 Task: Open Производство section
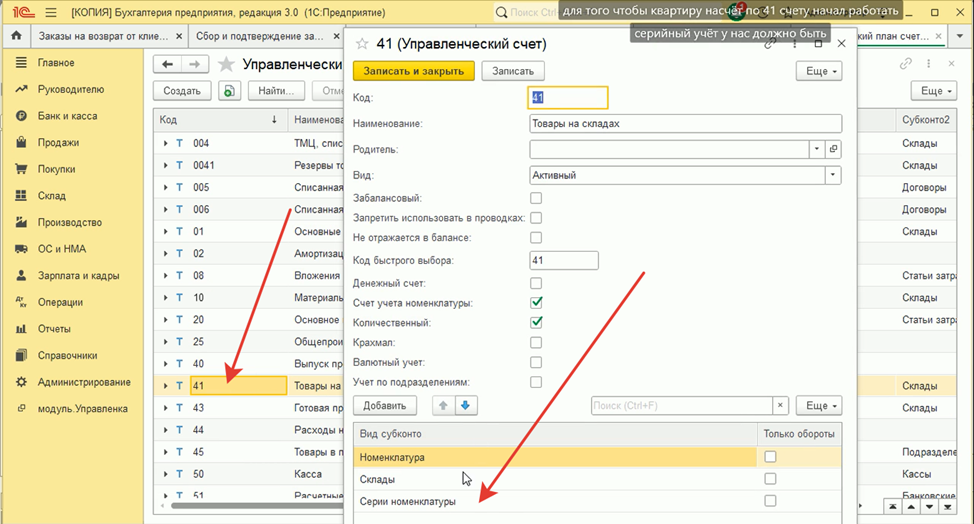(70, 222)
